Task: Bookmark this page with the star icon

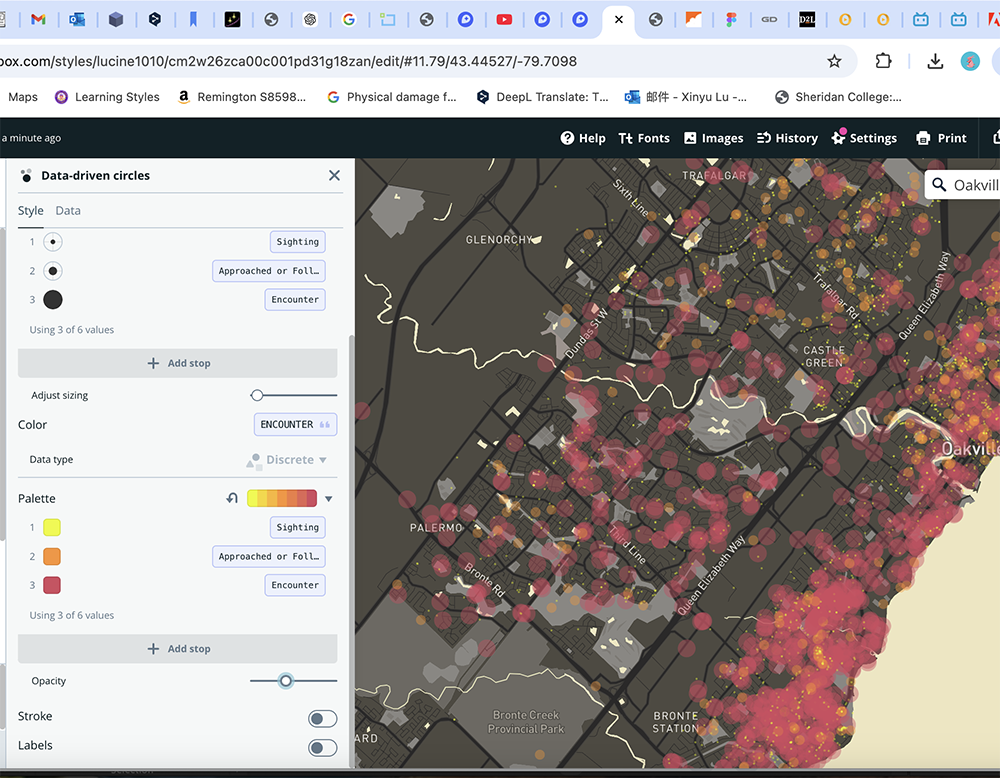Action: pyautogui.click(x=834, y=61)
